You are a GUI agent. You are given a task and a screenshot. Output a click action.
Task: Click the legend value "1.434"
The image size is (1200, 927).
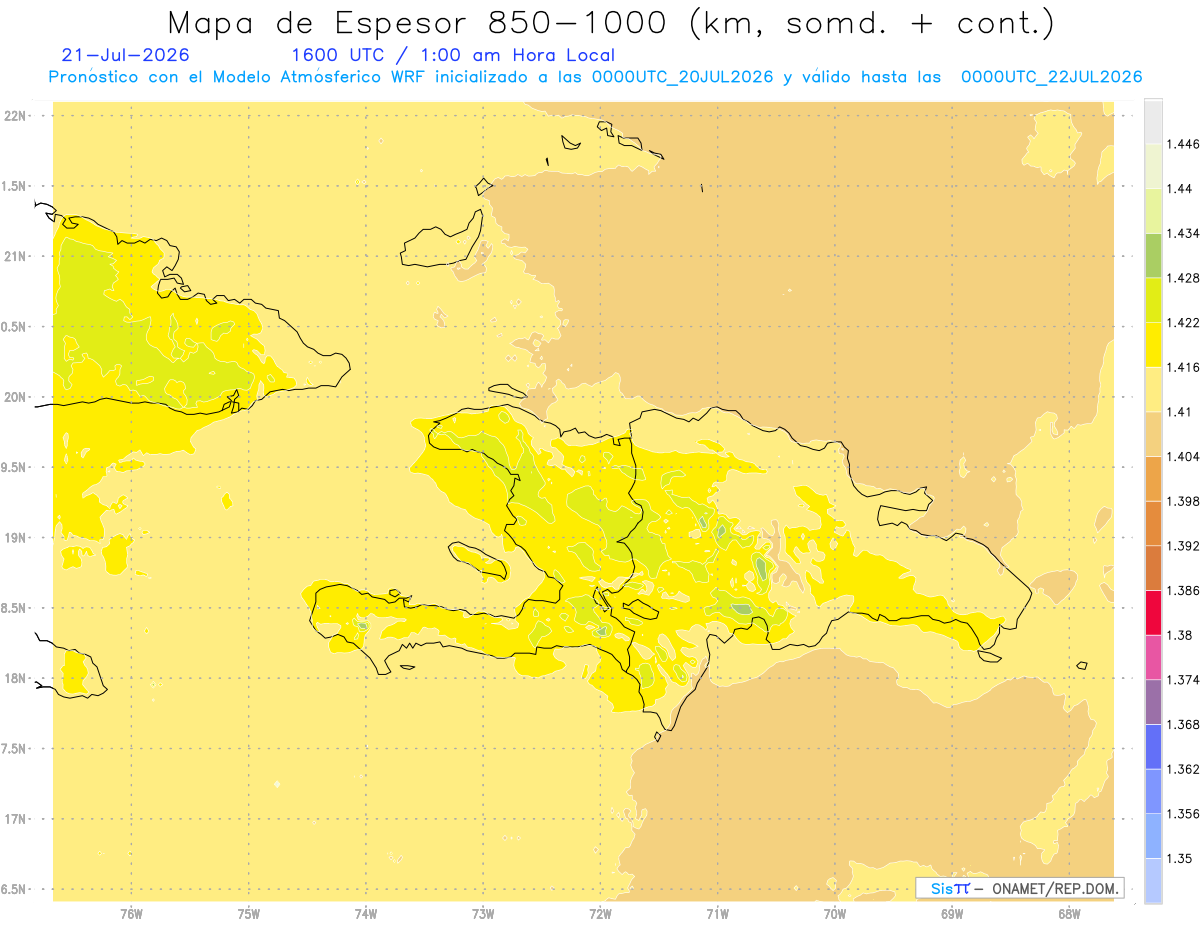pos(1183,233)
